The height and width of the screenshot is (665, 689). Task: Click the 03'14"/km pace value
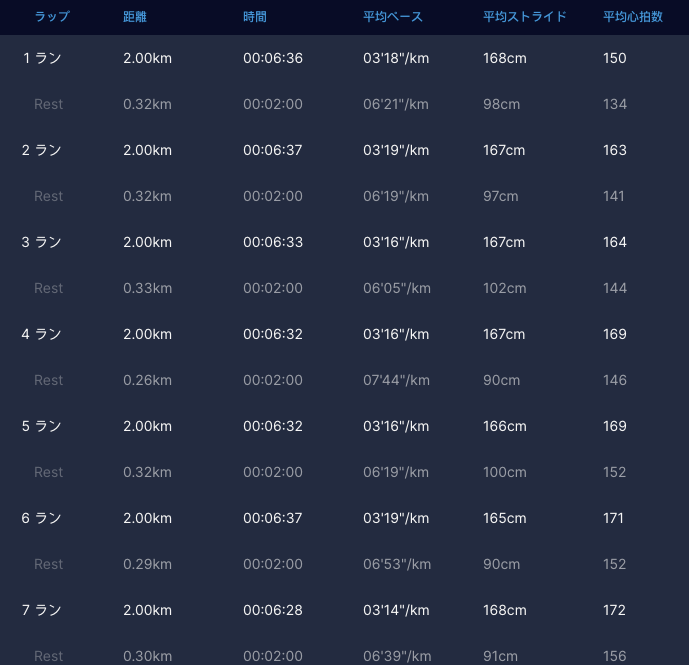click(x=396, y=610)
